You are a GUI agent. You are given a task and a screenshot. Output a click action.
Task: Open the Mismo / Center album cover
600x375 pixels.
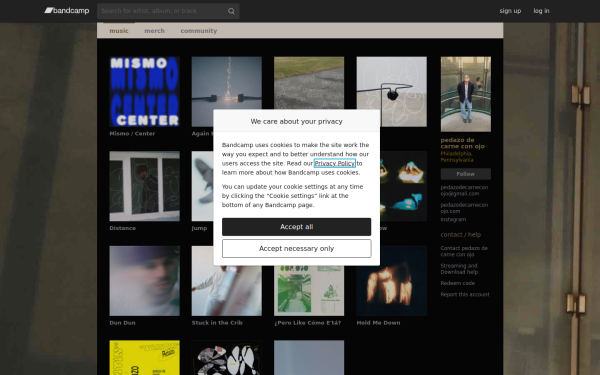[x=144, y=91]
